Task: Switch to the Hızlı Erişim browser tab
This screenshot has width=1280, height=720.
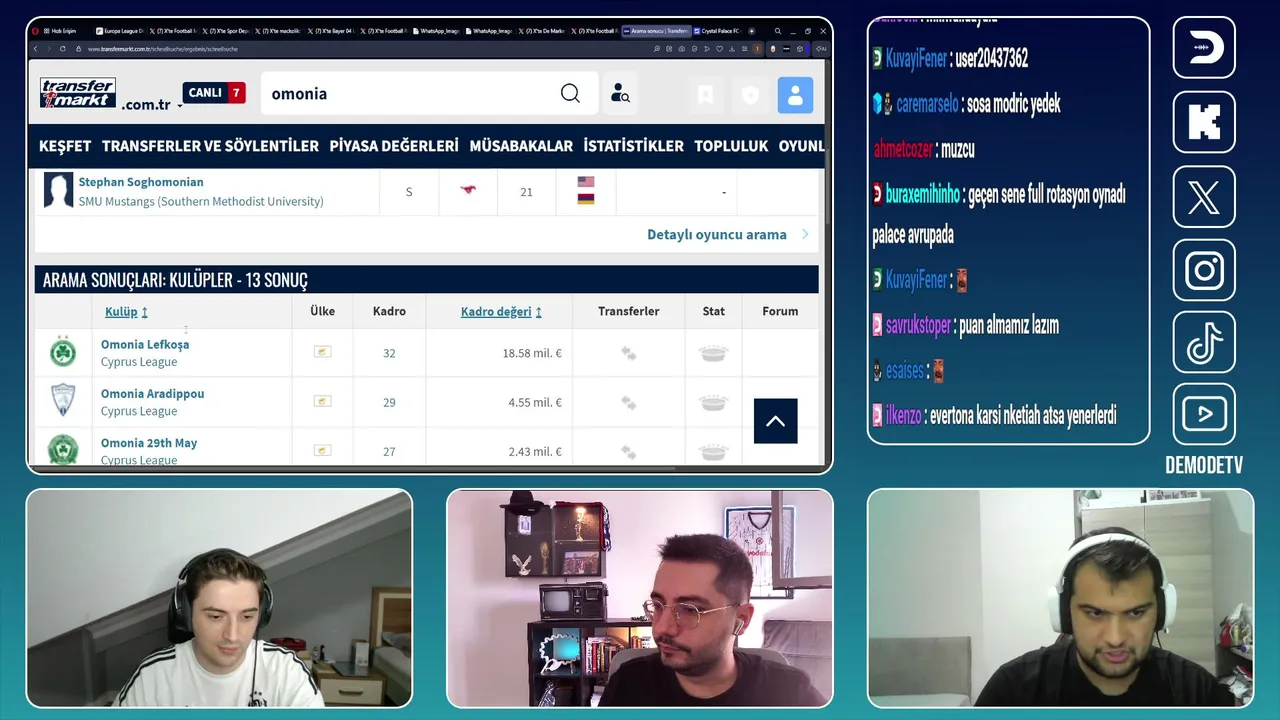Action: 62,31
